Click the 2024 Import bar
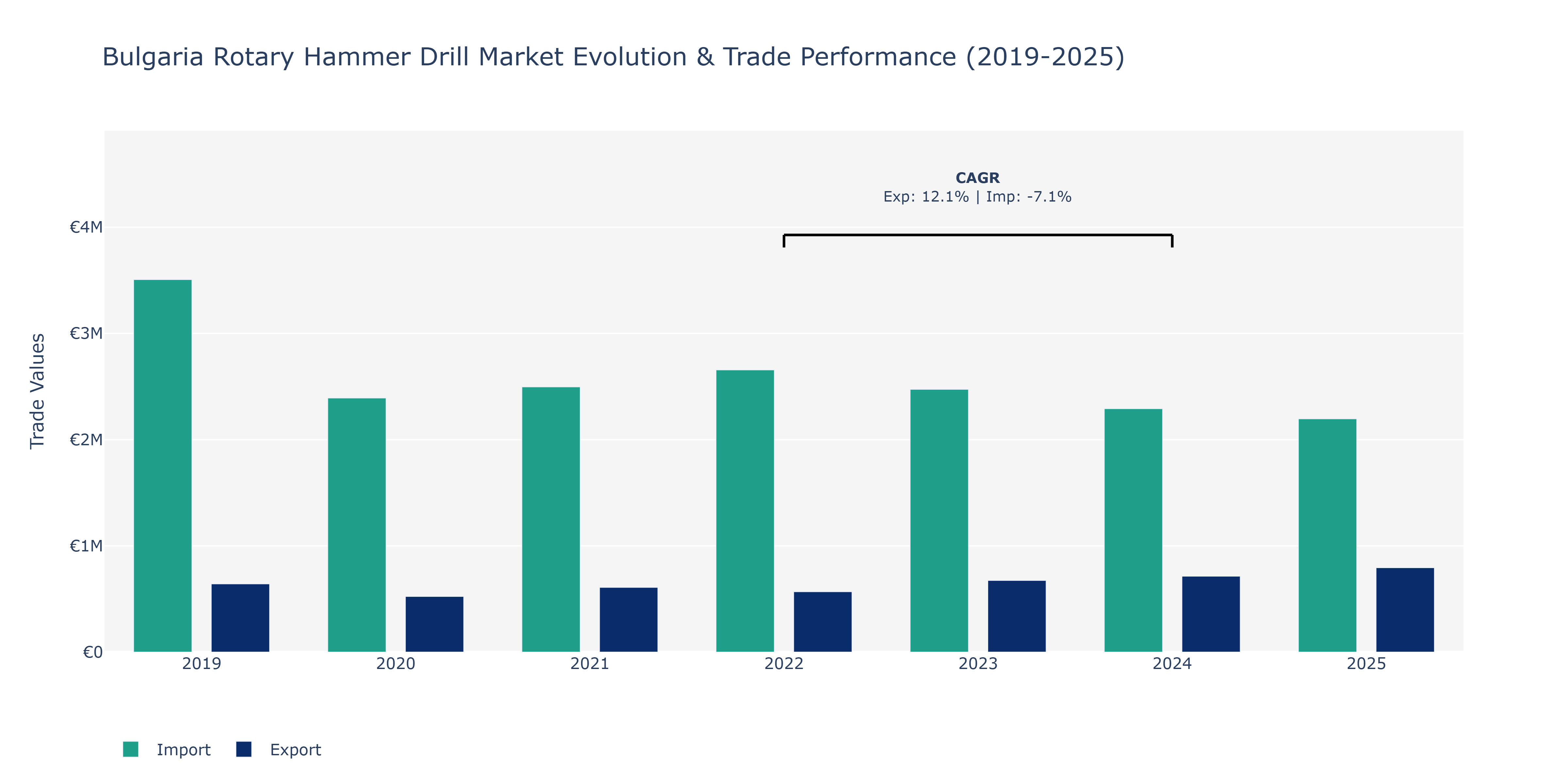1568x784 pixels. coord(1134,530)
